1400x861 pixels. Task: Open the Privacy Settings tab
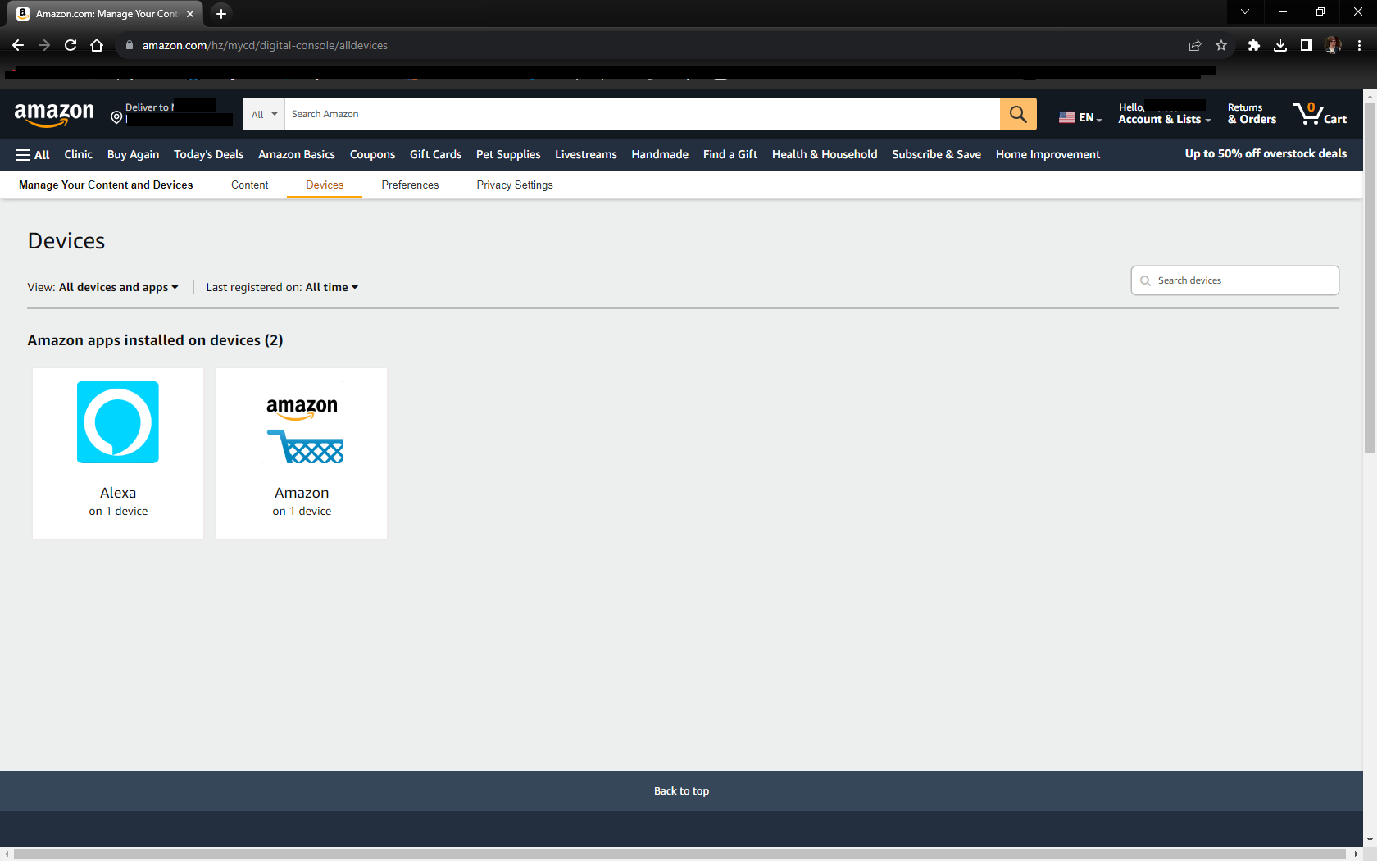click(x=514, y=185)
